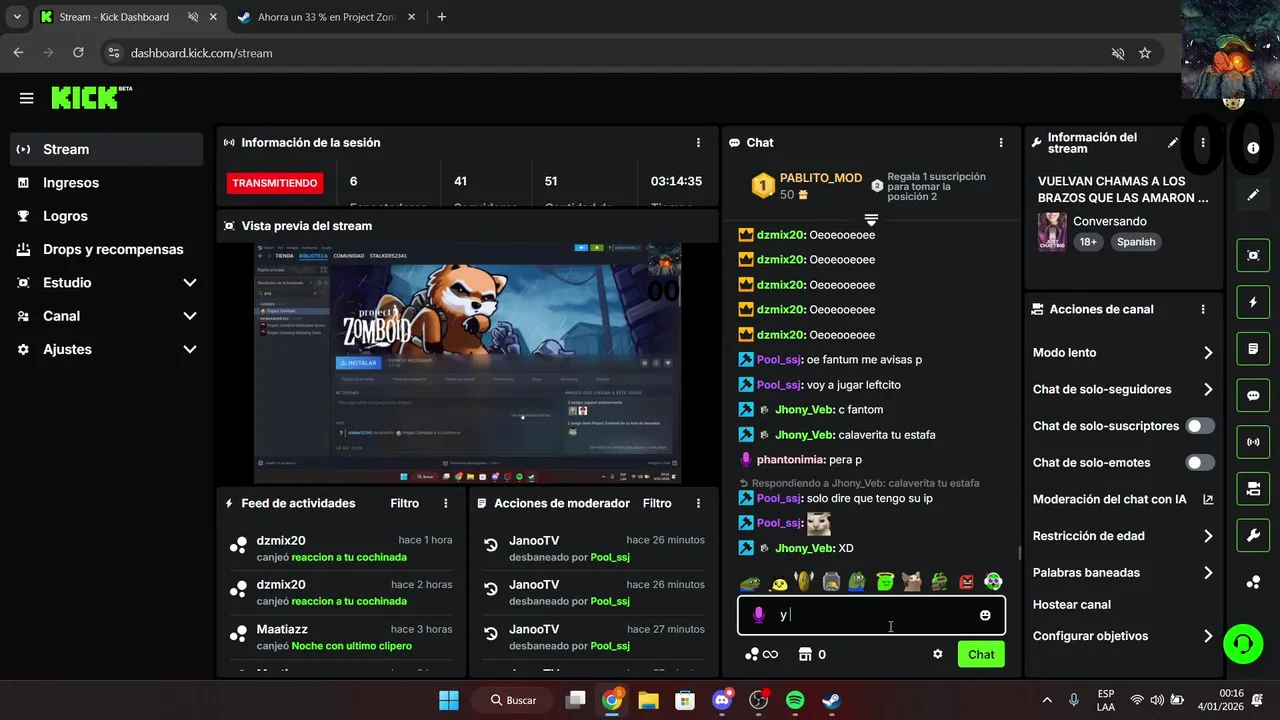Screen dimensions: 1280x720
Task: Go to Ingresos in the sidebar
Action: pyautogui.click(x=107, y=183)
